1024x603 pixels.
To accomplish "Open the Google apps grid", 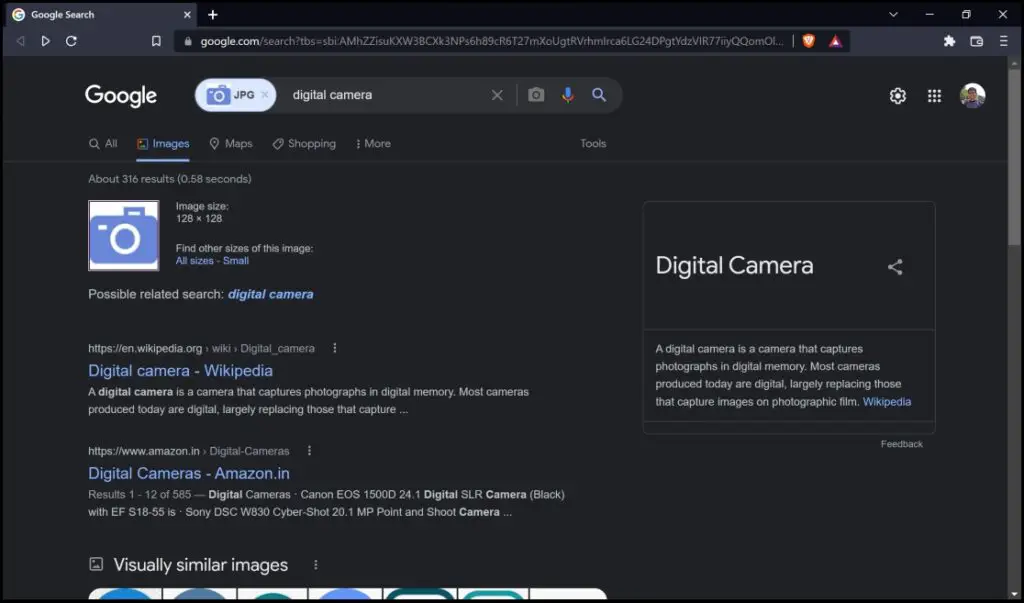I will [935, 95].
